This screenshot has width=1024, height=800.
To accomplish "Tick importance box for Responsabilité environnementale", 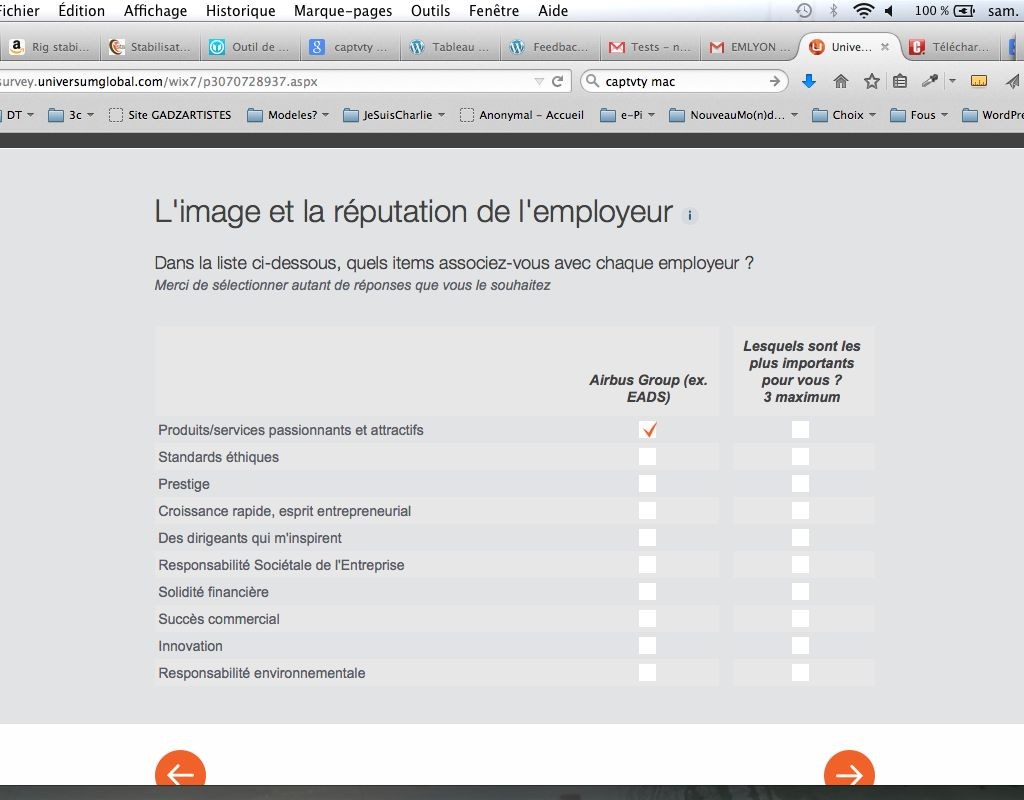I will [x=801, y=673].
